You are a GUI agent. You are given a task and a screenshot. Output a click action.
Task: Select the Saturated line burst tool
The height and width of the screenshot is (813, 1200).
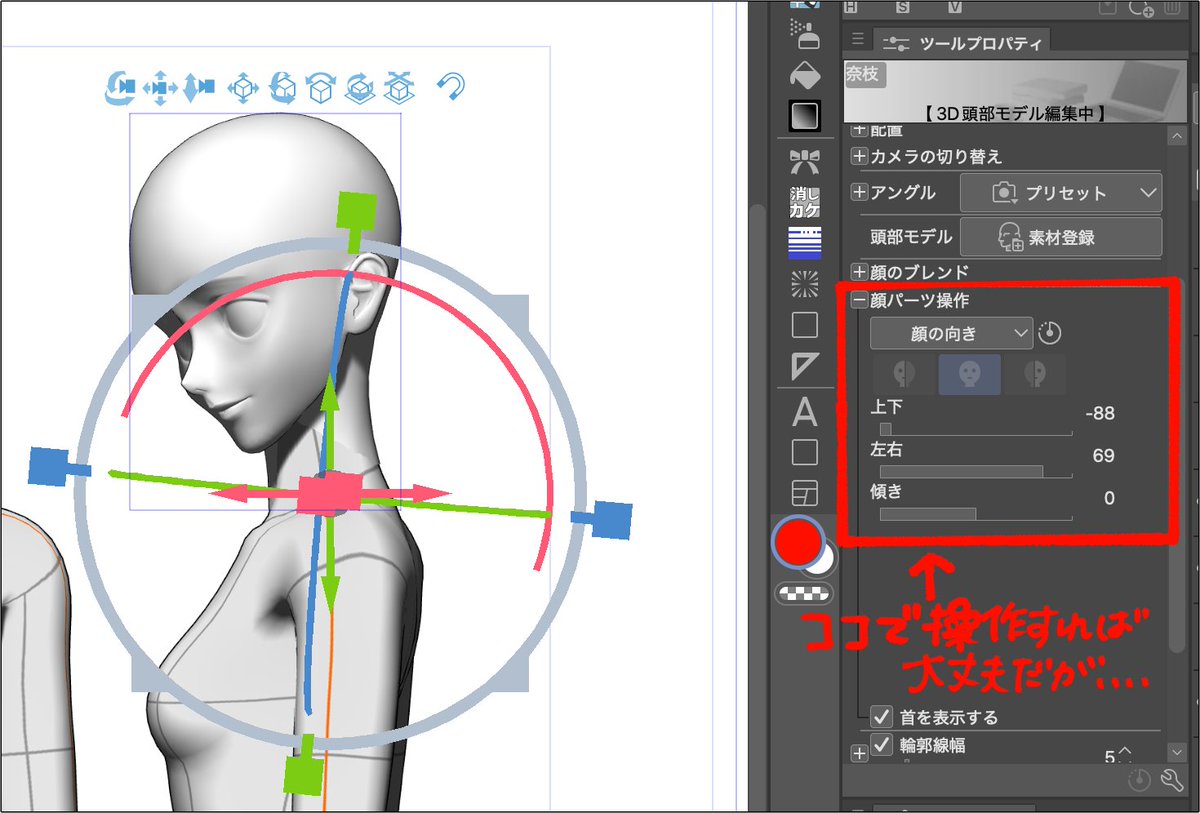click(805, 285)
